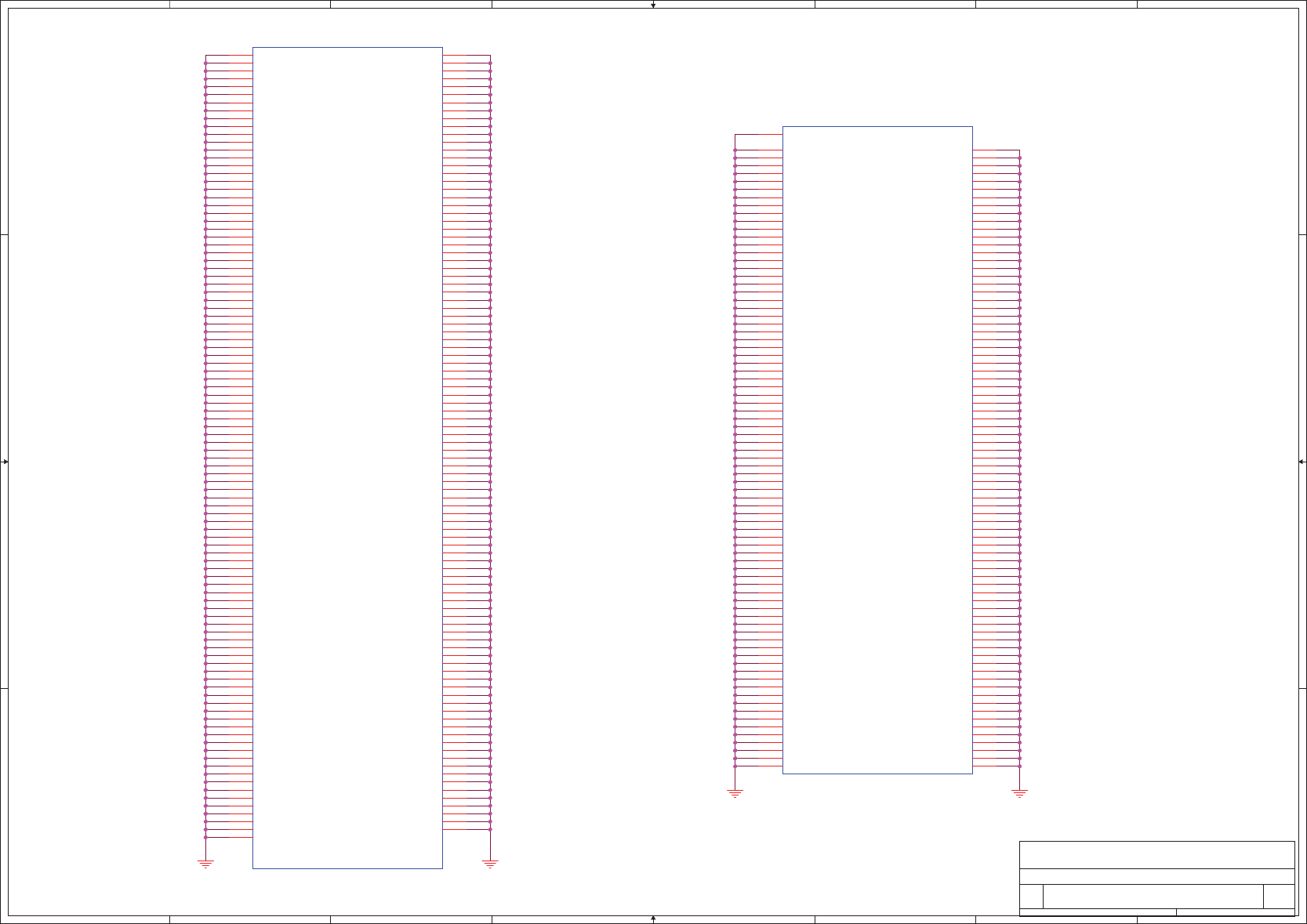Click ground symbol under shorter component's right bus
Image resolution: width=1307 pixels, height=924 pixels.
pyautogui.click(x=1019, y=793)
